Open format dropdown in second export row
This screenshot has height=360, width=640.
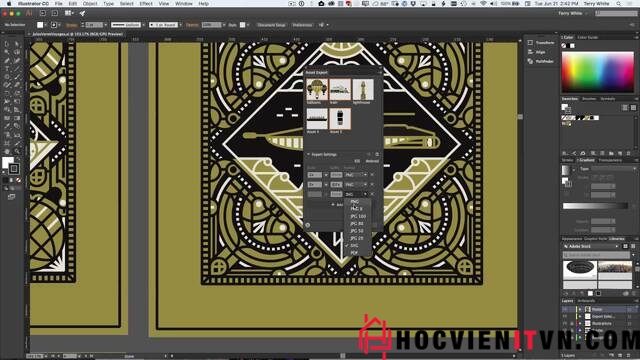pos(356,185)
